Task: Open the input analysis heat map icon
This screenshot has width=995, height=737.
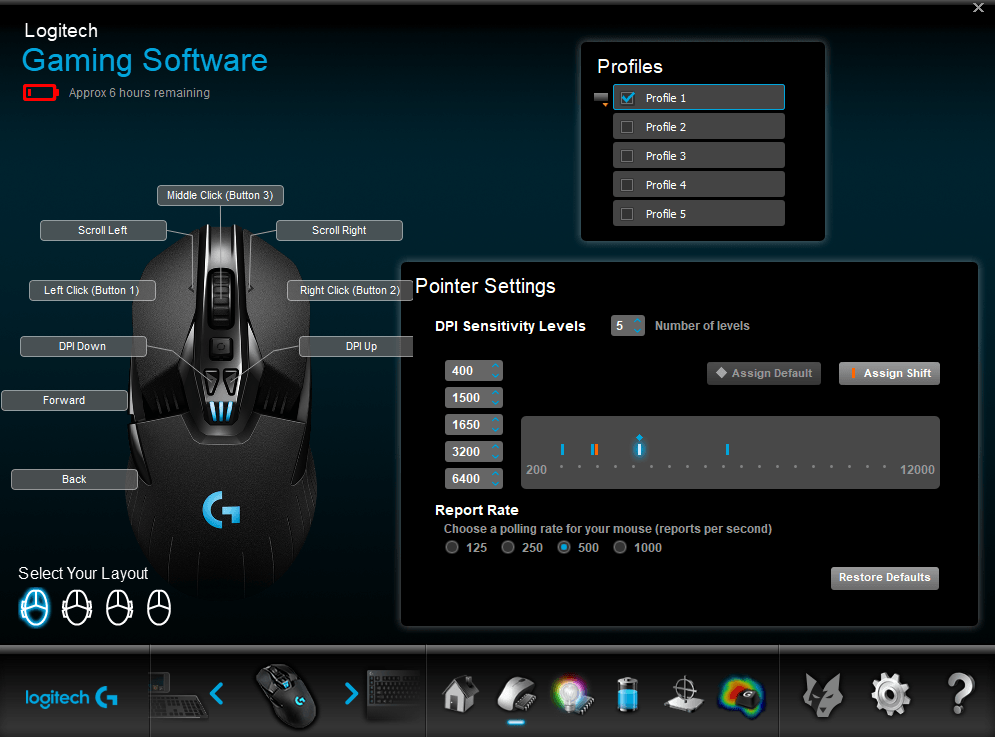Action: point(741,693)
